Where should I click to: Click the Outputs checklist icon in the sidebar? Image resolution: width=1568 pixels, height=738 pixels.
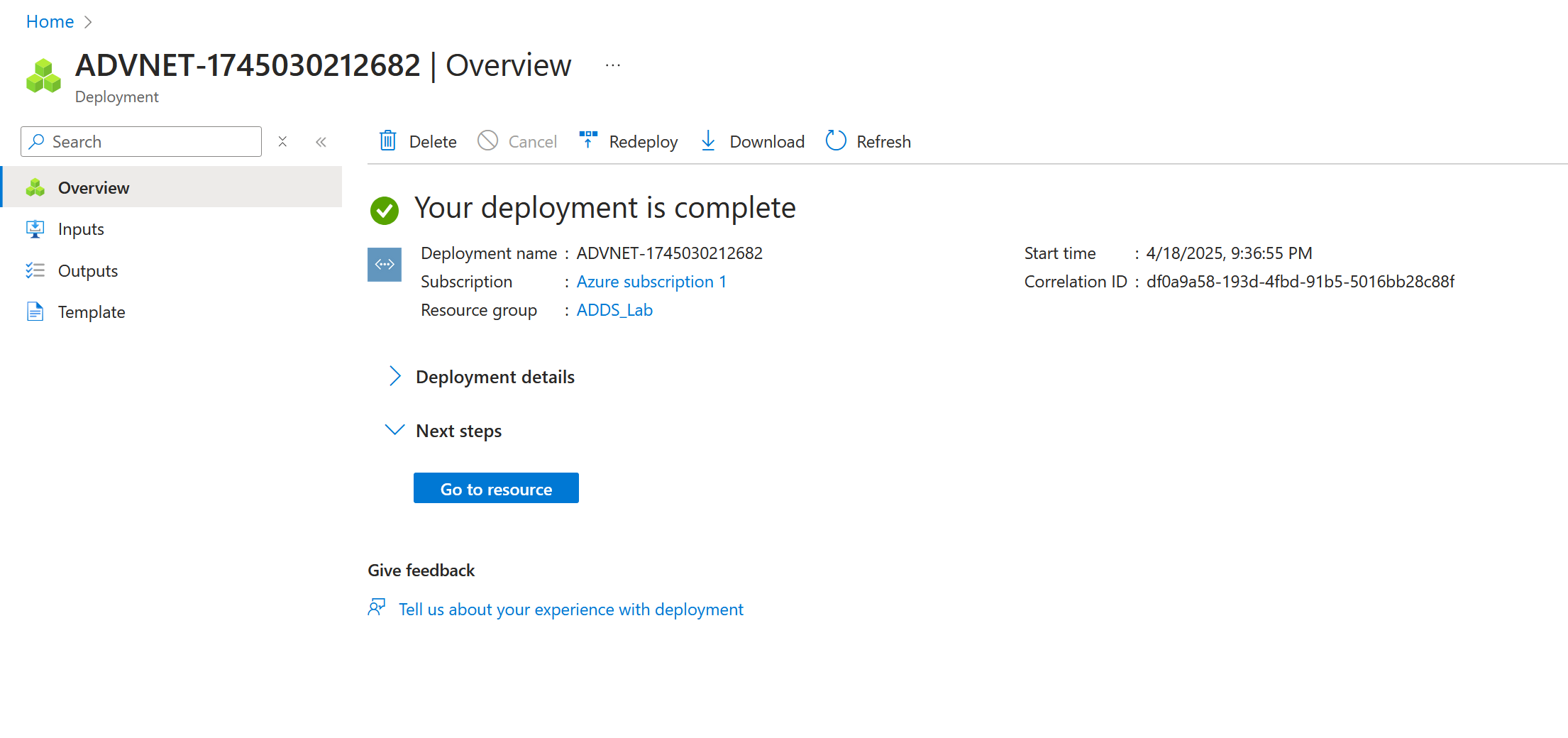click(x=35, y=270)
